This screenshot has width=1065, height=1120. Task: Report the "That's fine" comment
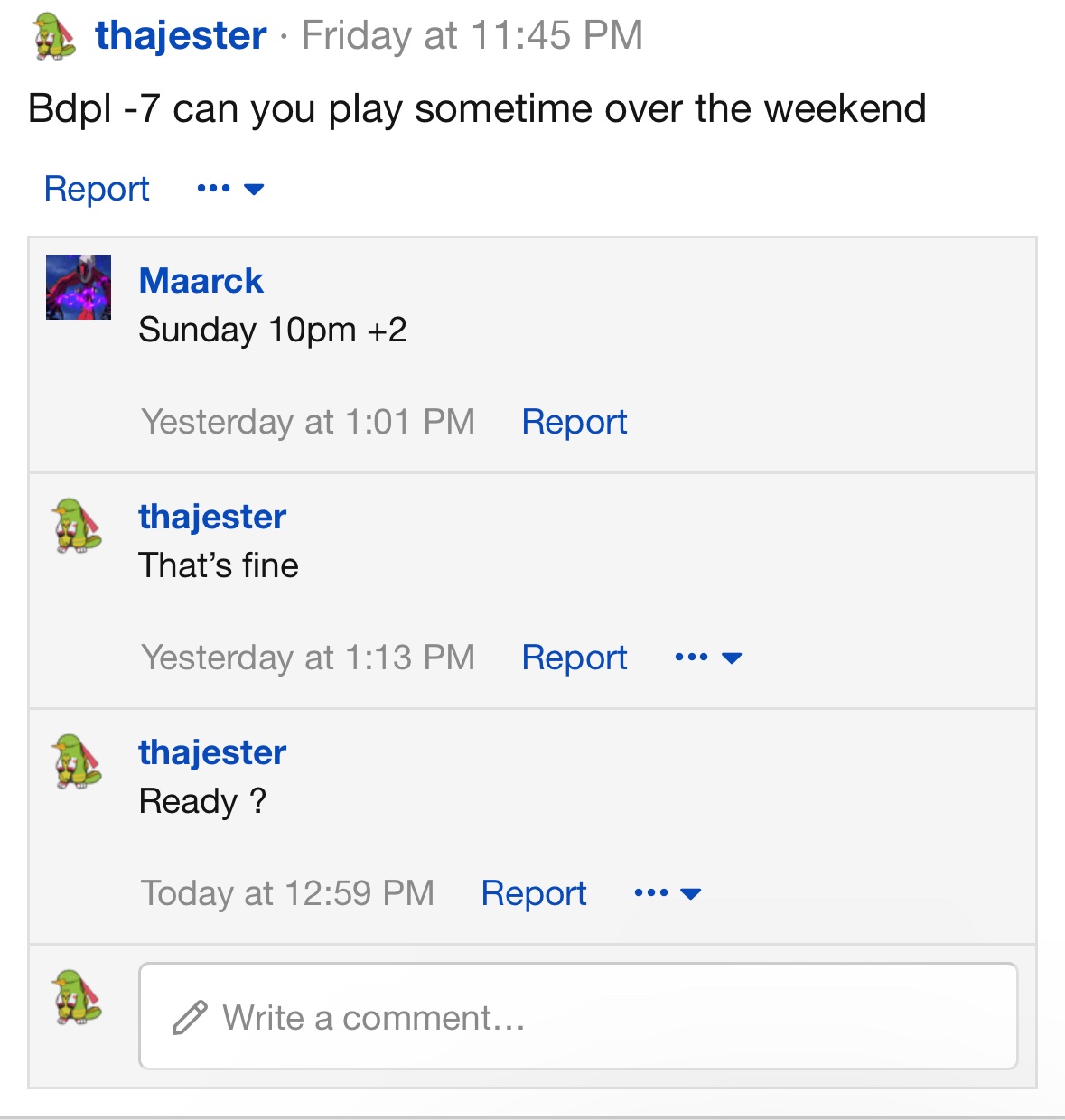[x=575, y=658]
